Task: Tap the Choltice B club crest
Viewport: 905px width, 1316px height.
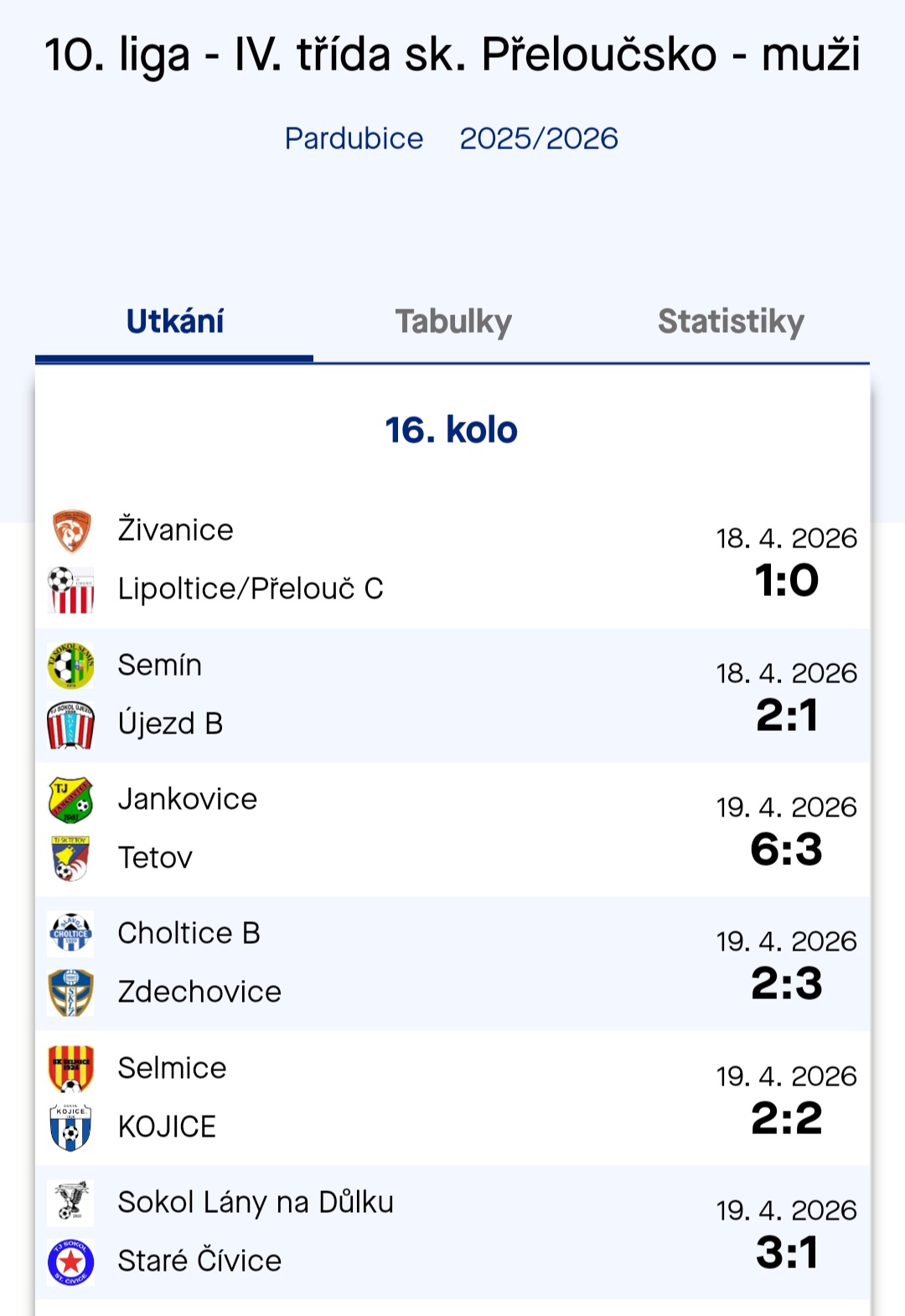Action: click(71, 934)
